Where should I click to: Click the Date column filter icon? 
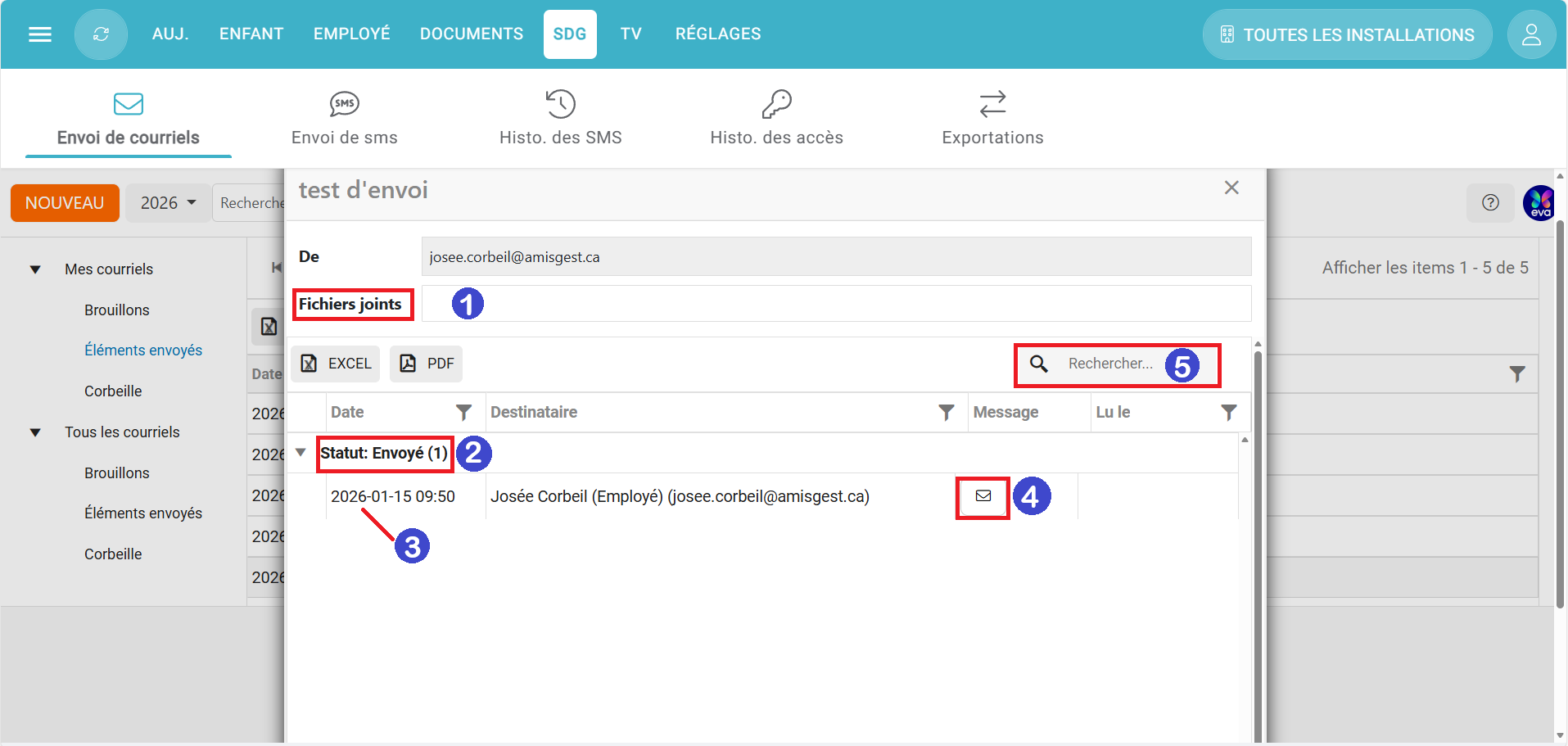pos(463,413)
